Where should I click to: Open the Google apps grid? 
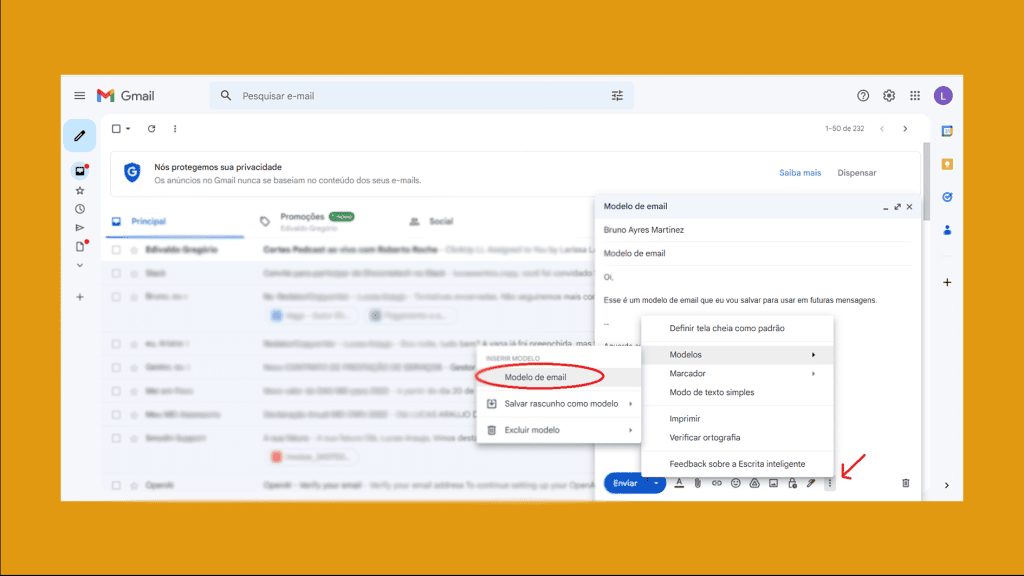click(x=914, y=95)
